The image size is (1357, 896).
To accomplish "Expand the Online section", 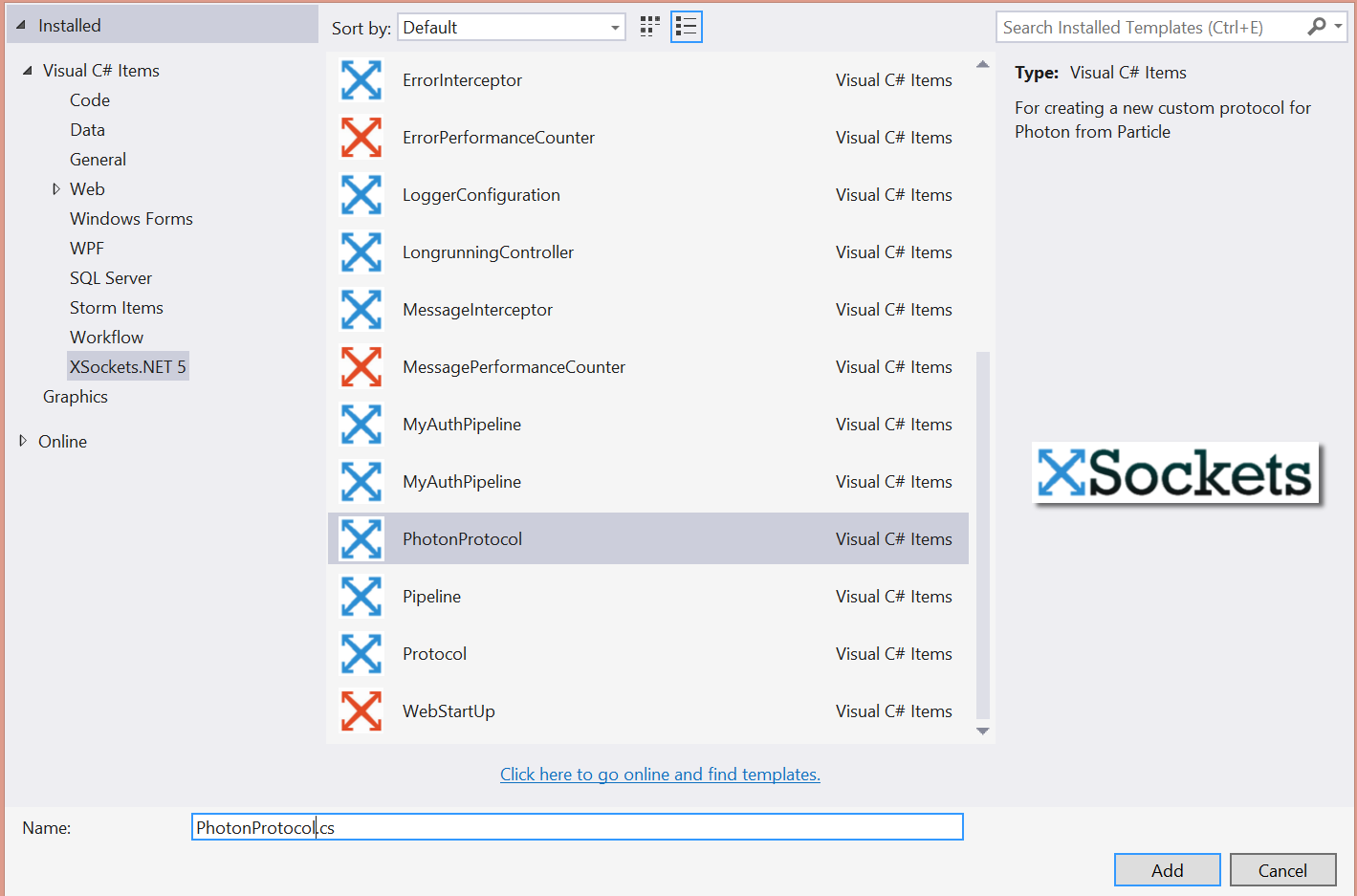I will point(23,441).
